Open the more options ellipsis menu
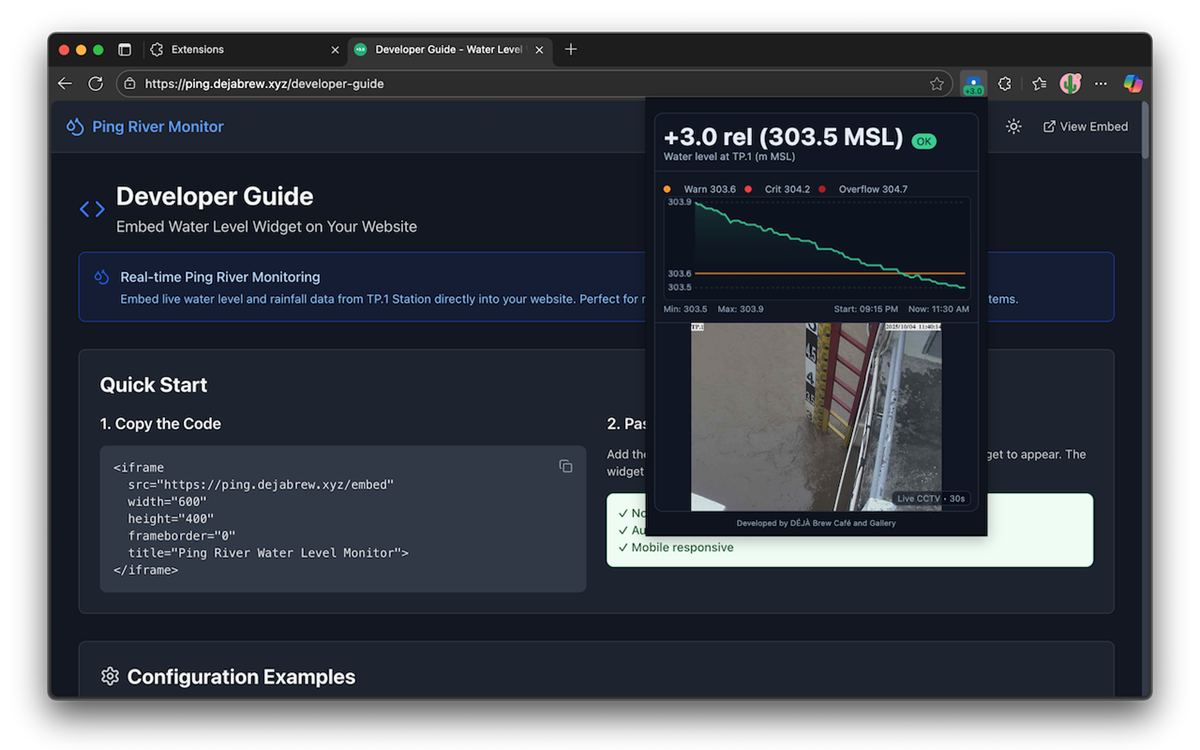This screenshot has height=750, width=1200. (1101, 84)
